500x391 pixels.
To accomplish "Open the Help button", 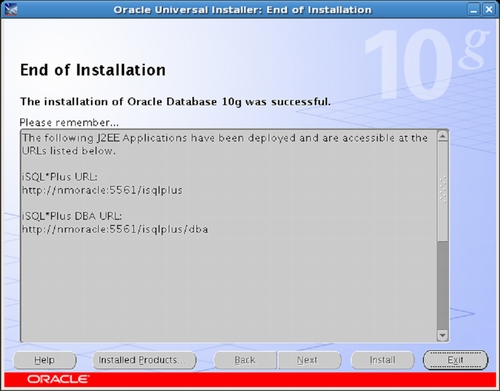I will click(x=44, y=360).
